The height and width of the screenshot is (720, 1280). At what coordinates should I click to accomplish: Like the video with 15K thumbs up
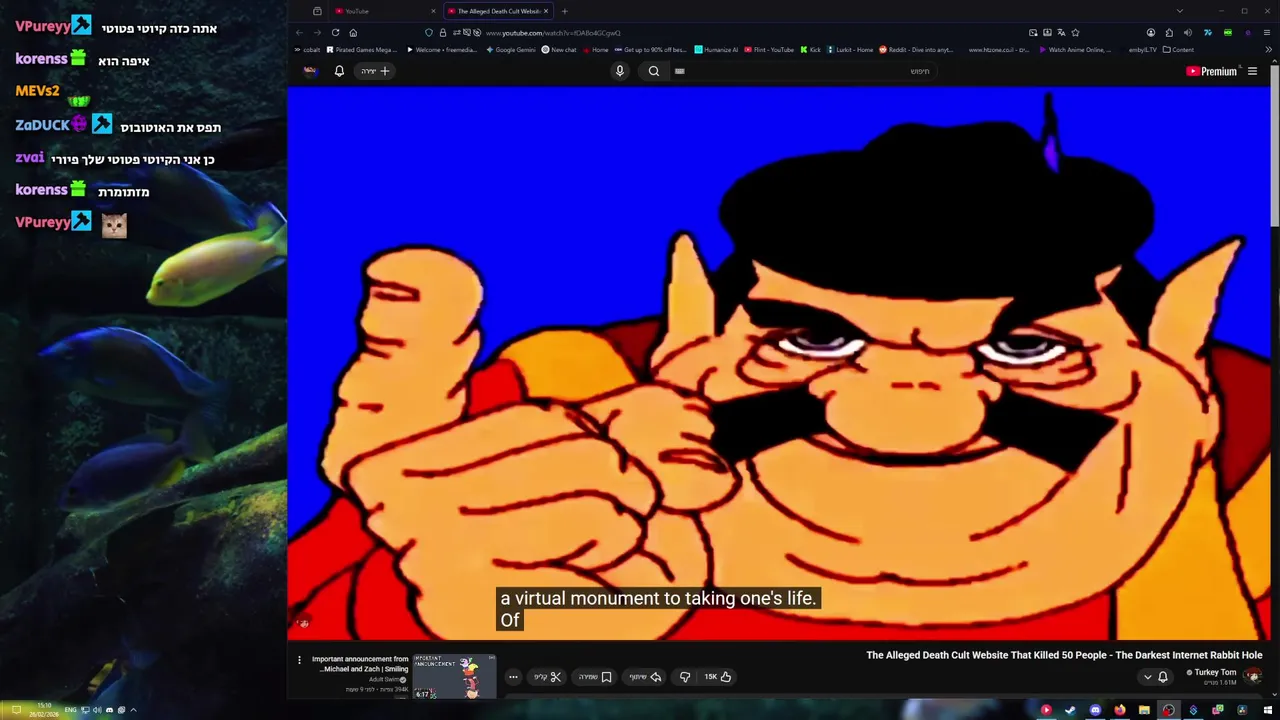pyautogui.click(x=718, y=677)
